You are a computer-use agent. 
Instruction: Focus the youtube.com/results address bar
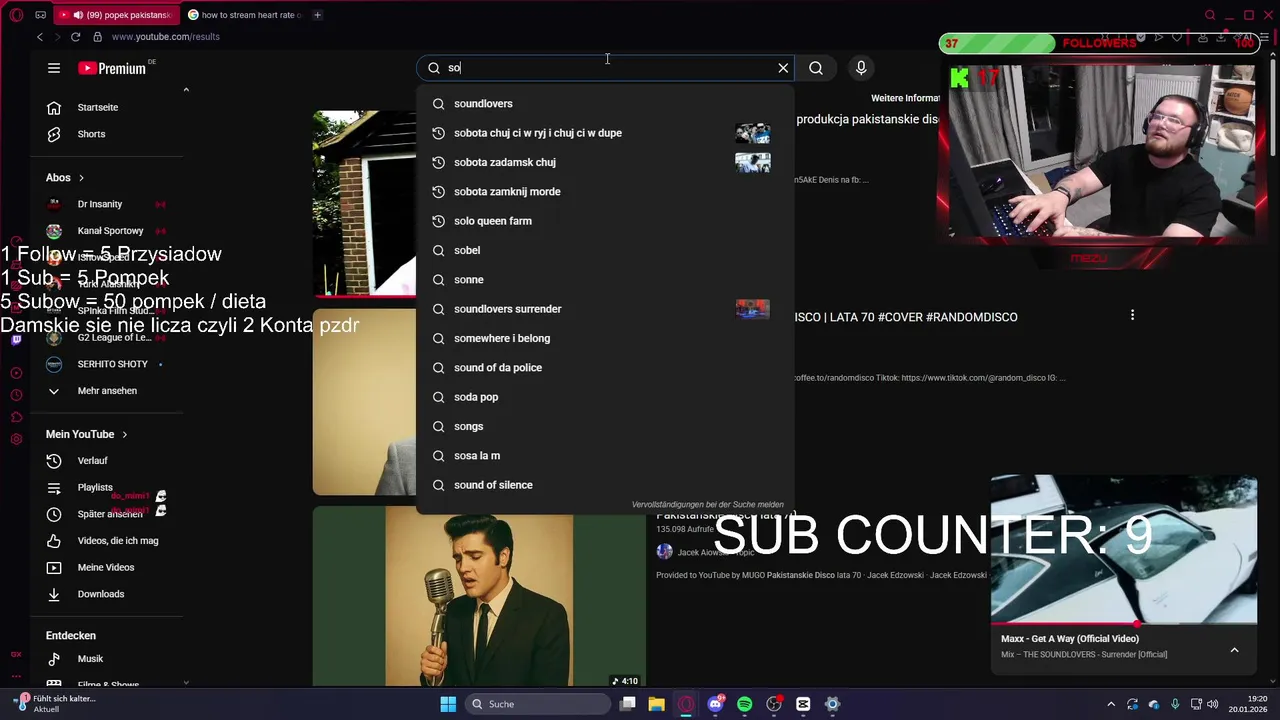(165, 37)
